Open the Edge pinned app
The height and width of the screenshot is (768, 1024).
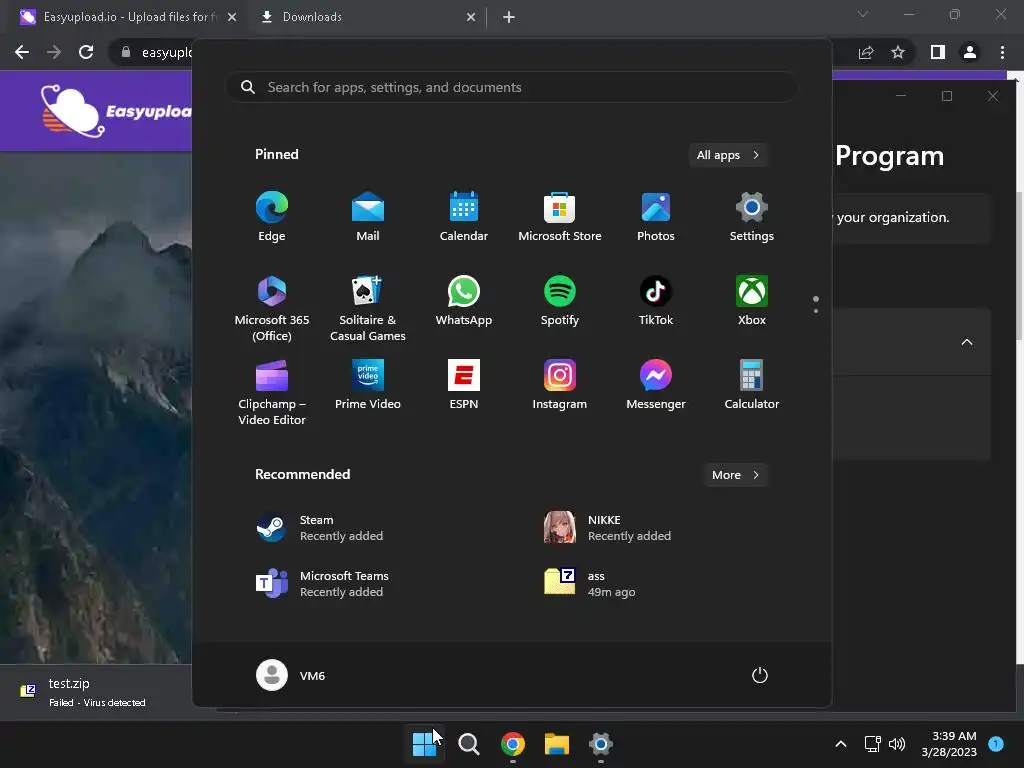(x=272, y=217)
